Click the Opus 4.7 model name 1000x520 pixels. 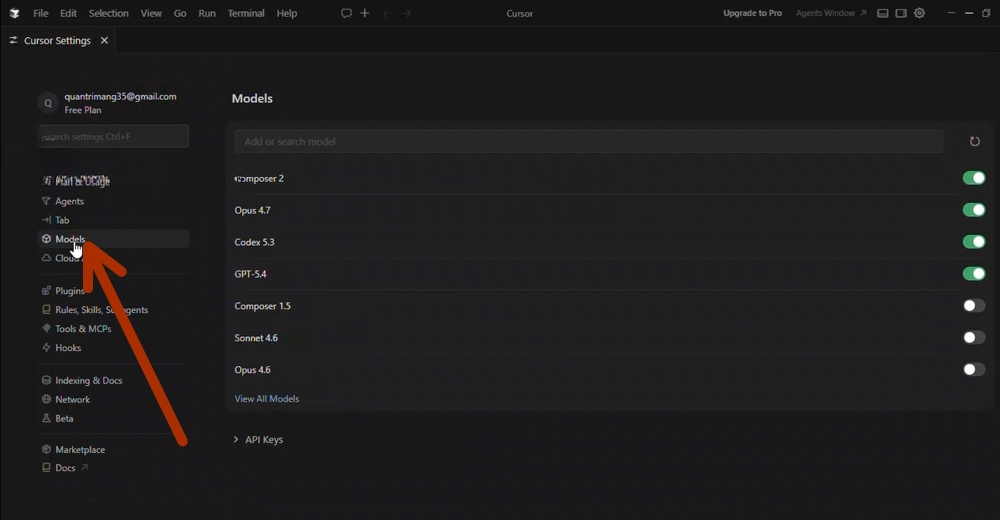point(253,210)
